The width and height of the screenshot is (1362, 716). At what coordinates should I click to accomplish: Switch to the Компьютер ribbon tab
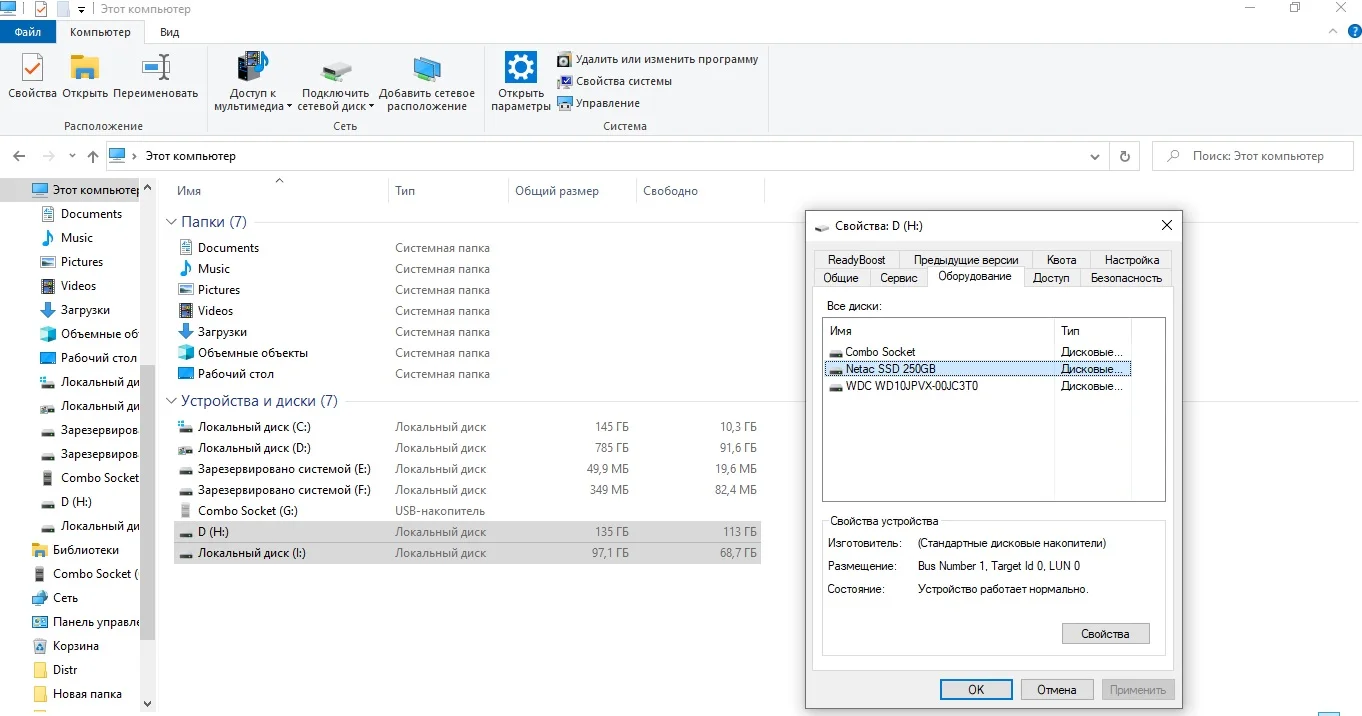pos(100,32)
